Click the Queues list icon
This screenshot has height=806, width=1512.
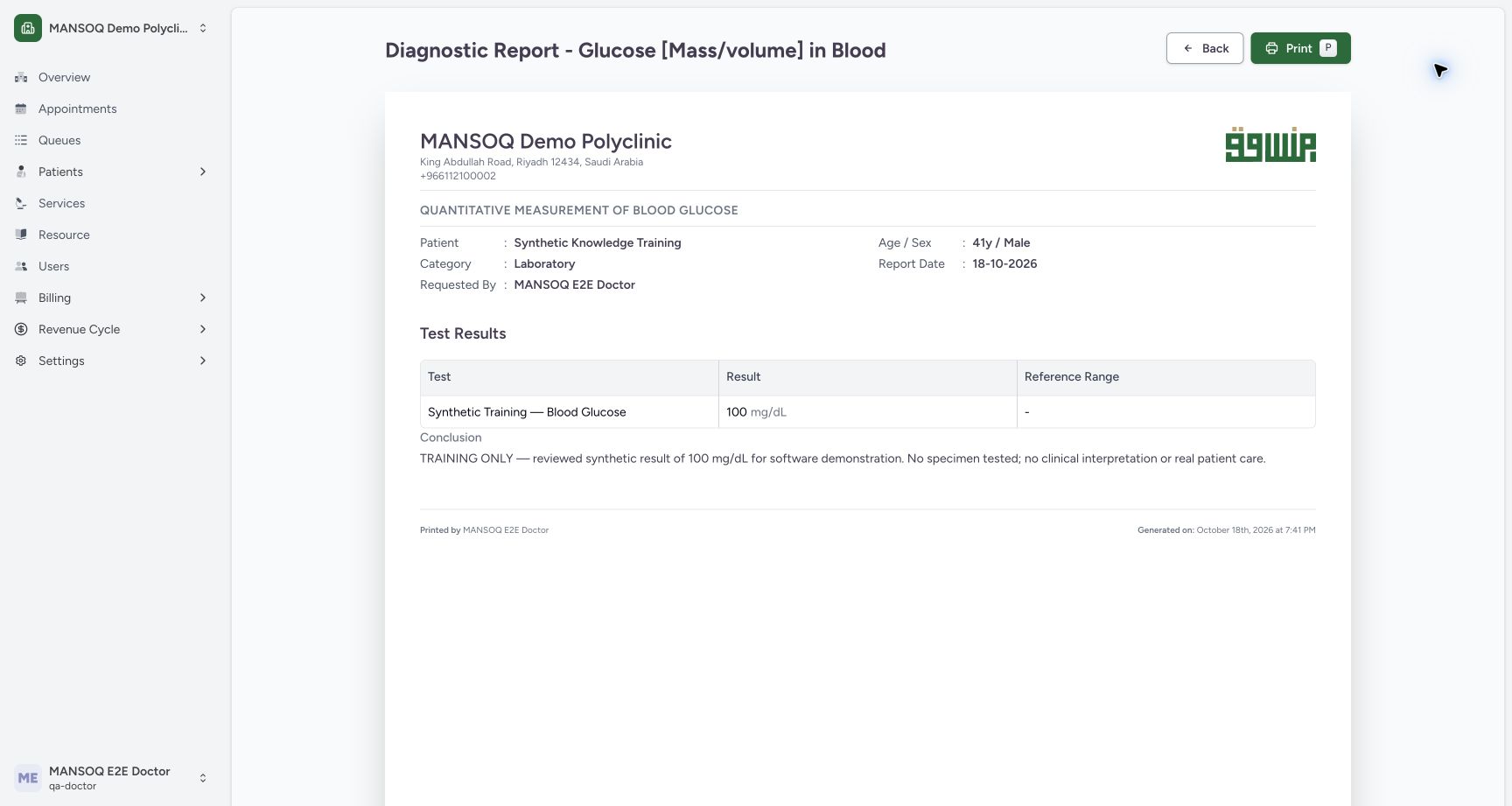point(21,140)
